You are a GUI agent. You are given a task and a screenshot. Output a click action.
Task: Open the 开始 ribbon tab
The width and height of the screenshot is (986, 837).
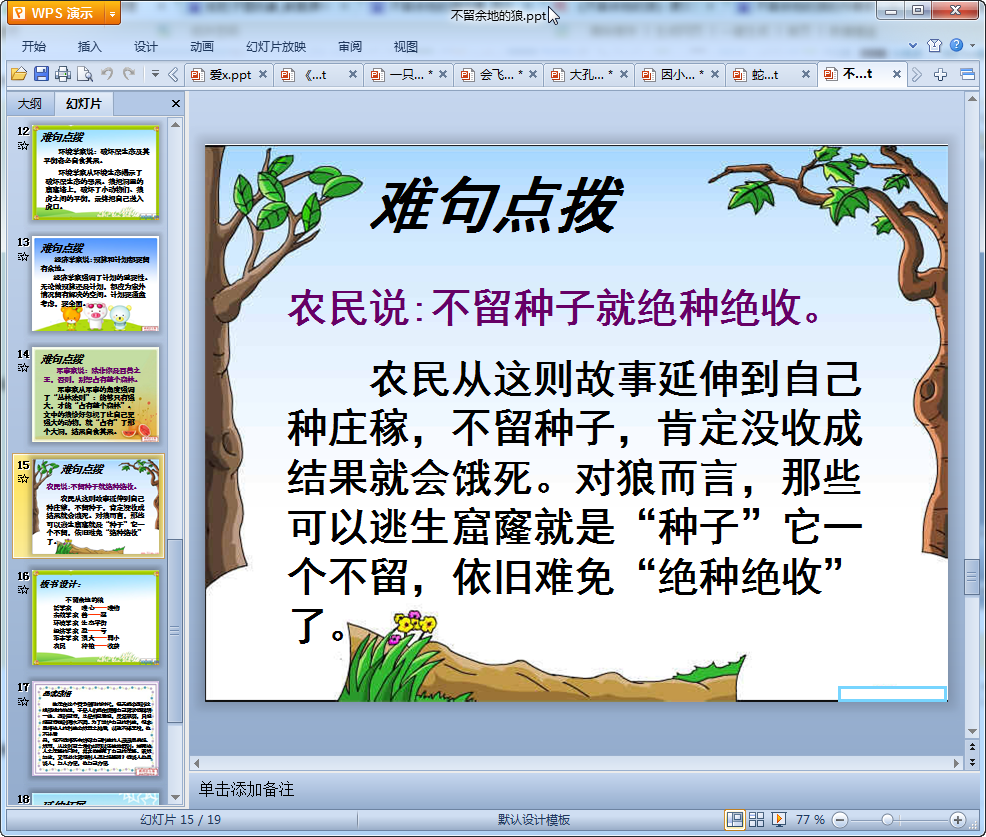click(x=34, y=47)
